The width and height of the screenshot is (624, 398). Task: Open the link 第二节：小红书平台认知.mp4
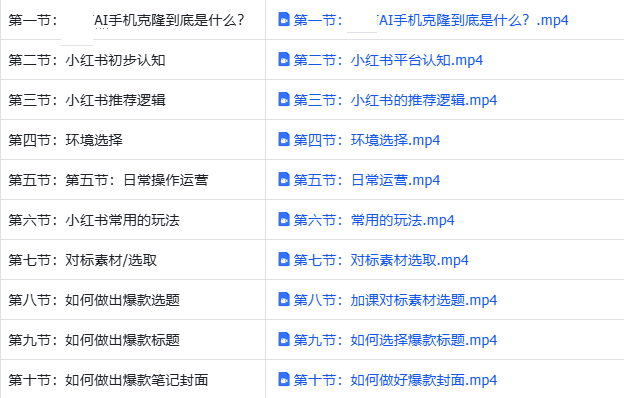(388, 60)
